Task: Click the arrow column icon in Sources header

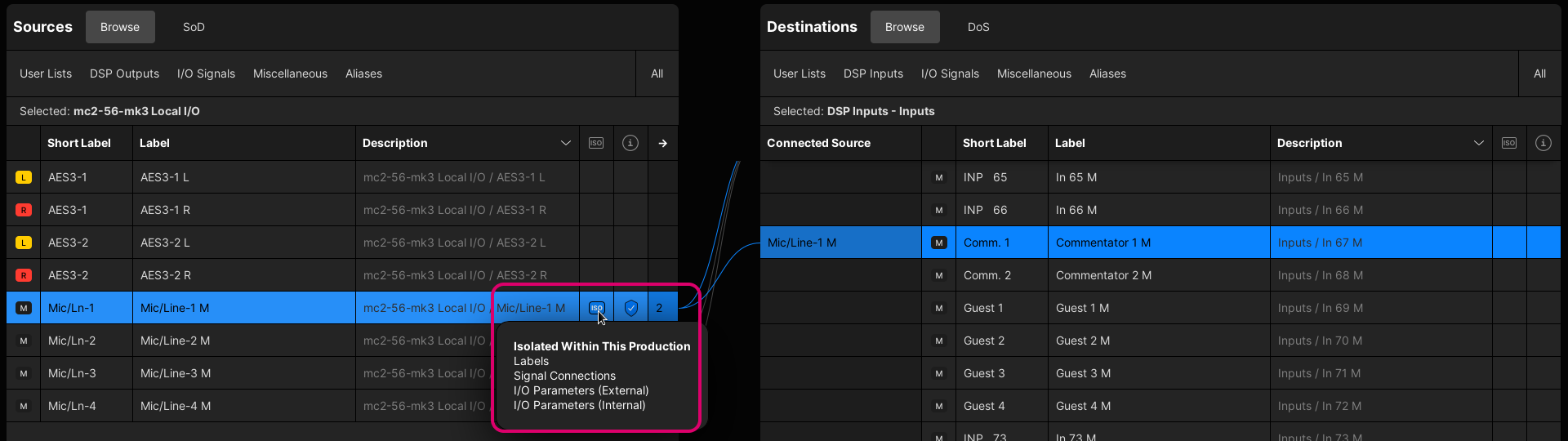Action: pos(662,143)
